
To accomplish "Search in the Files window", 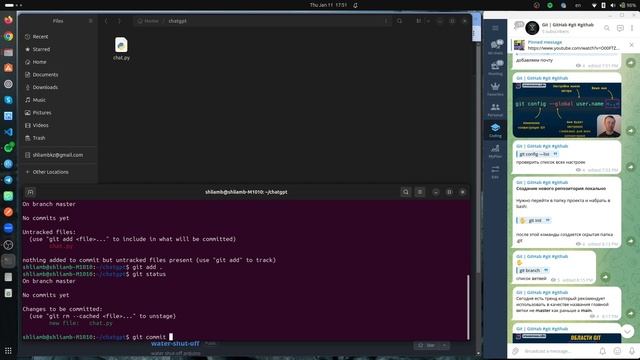I will [x=400, y=21].
